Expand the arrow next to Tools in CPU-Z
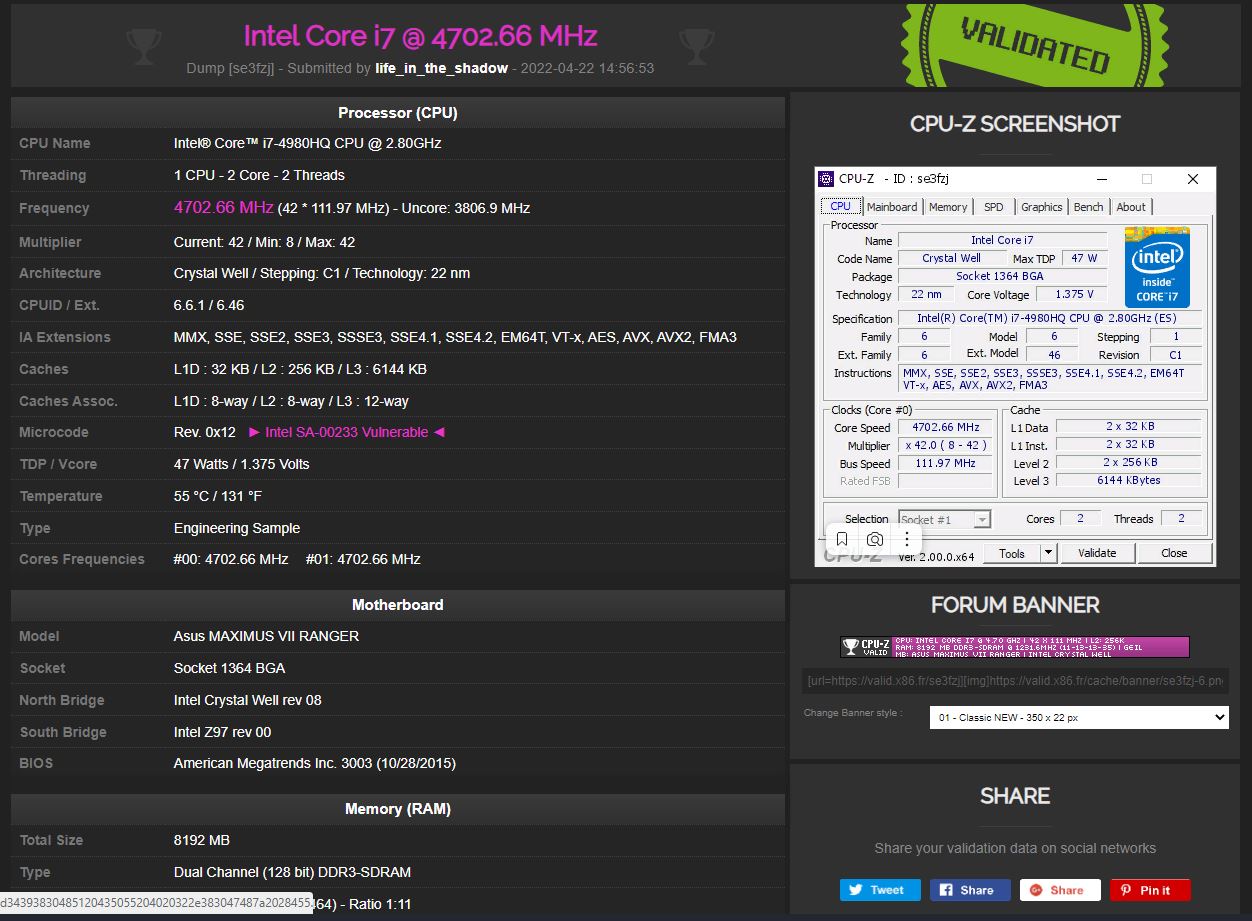 [1048, 553]
